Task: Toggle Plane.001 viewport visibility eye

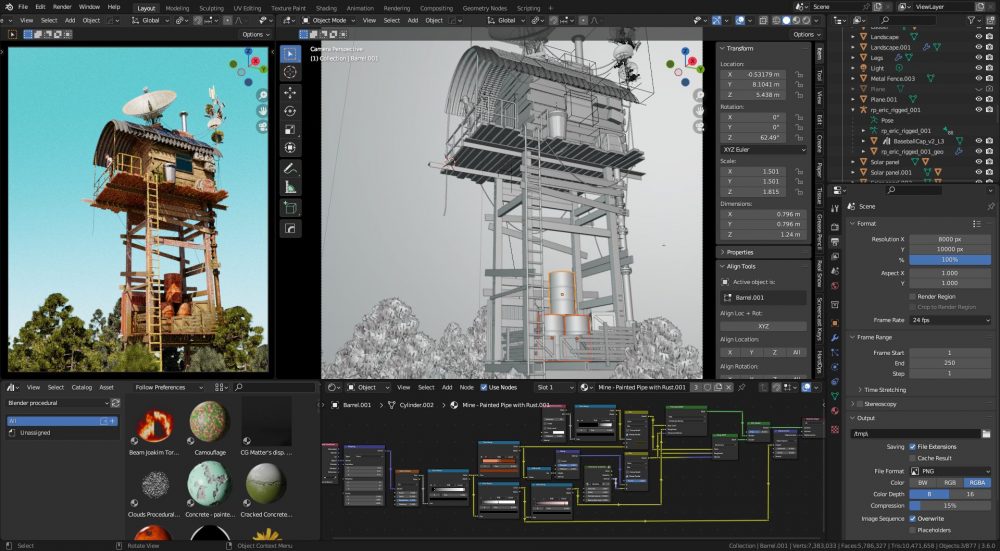Action: tap(978, 99)
